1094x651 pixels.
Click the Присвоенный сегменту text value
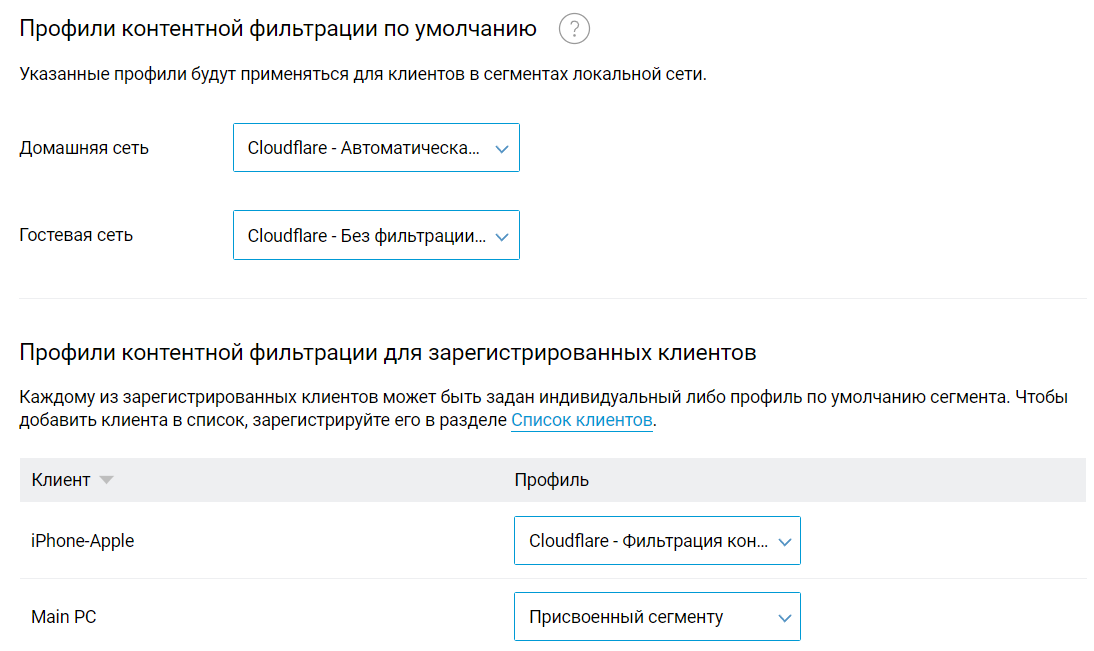[626, 617]
